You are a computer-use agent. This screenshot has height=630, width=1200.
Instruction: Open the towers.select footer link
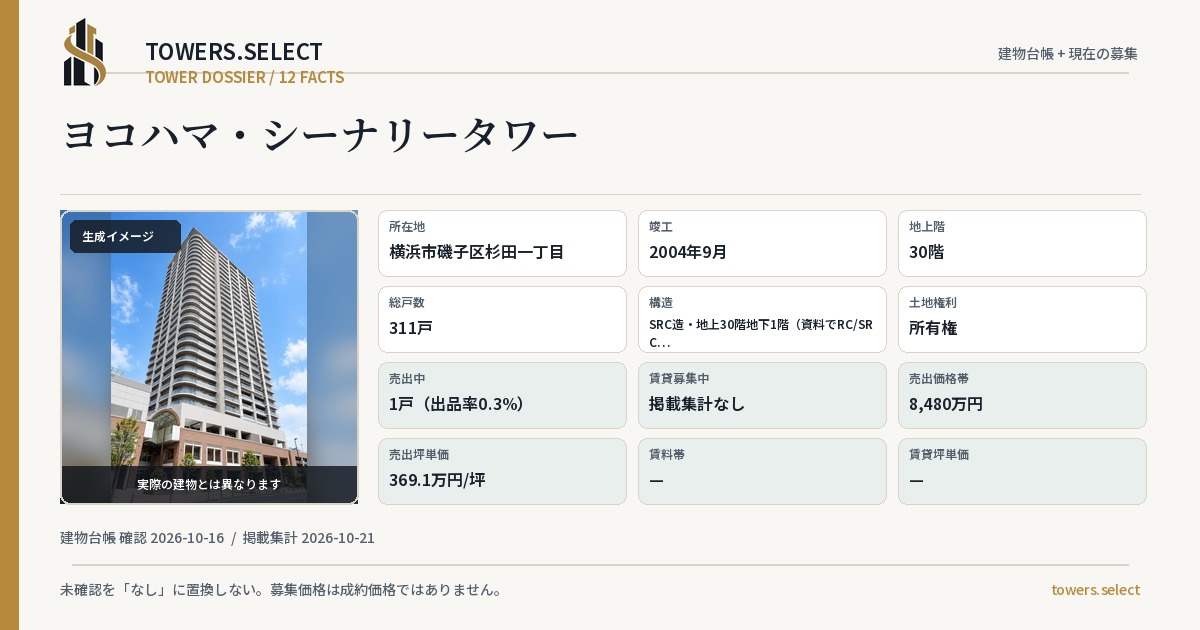tap(1095, 590)
